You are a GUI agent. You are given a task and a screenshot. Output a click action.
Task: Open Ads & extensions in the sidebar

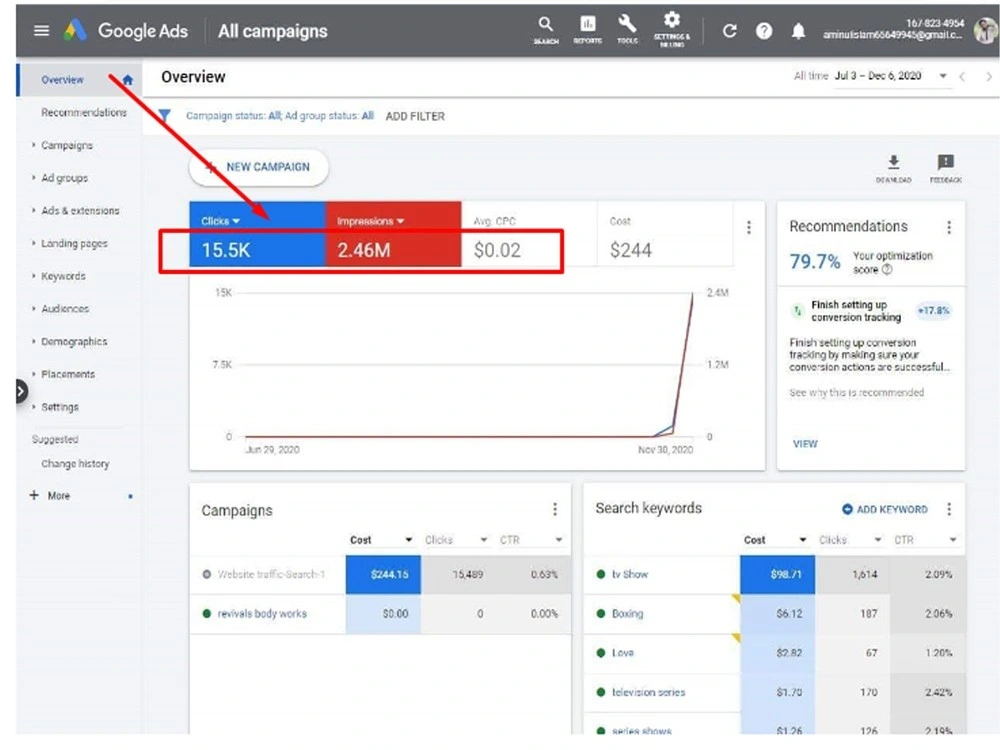80,210
